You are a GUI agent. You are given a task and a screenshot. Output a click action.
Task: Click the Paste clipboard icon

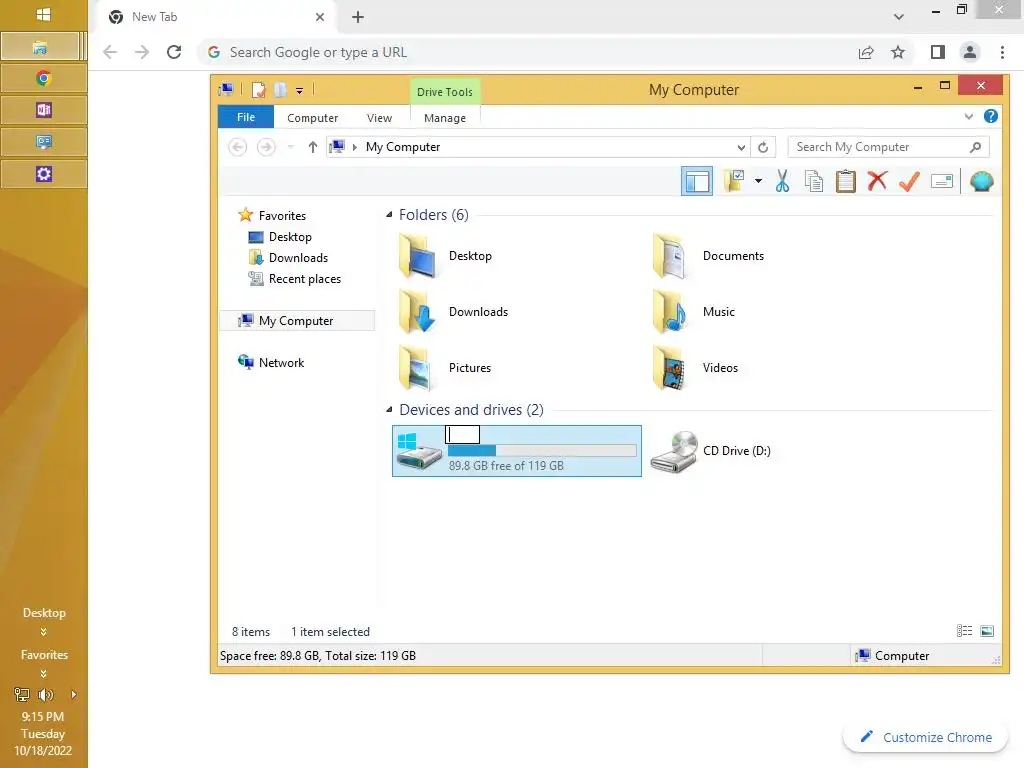tap(846, 181)
